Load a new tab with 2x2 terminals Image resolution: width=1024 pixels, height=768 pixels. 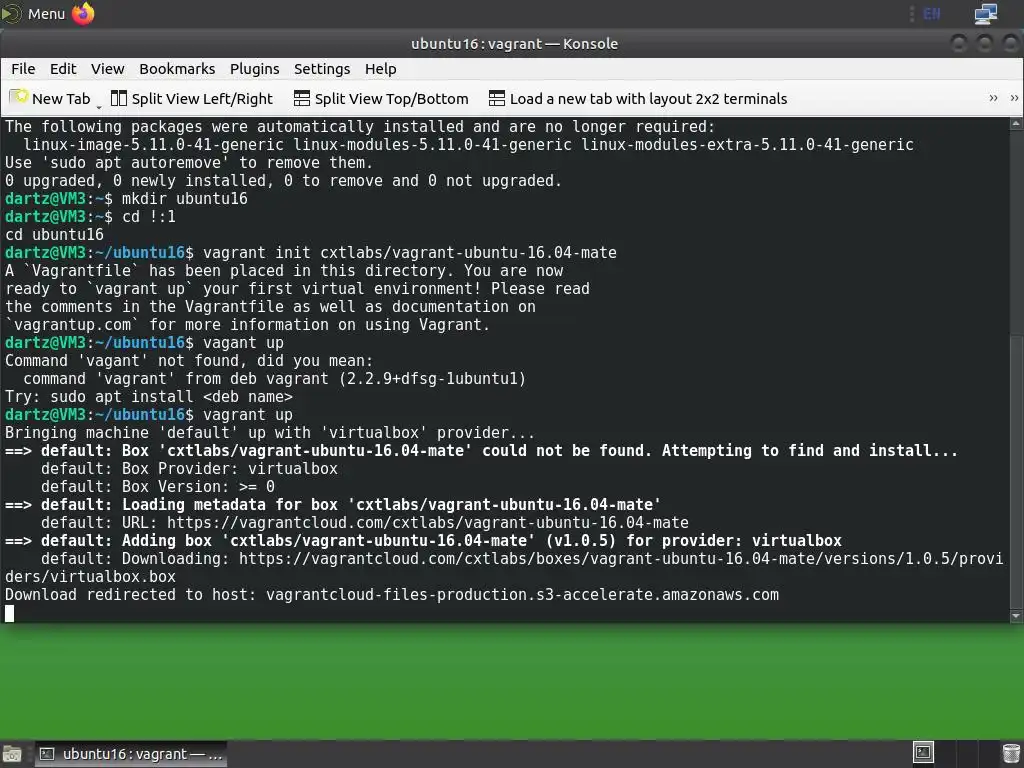(x=638, y=99)
